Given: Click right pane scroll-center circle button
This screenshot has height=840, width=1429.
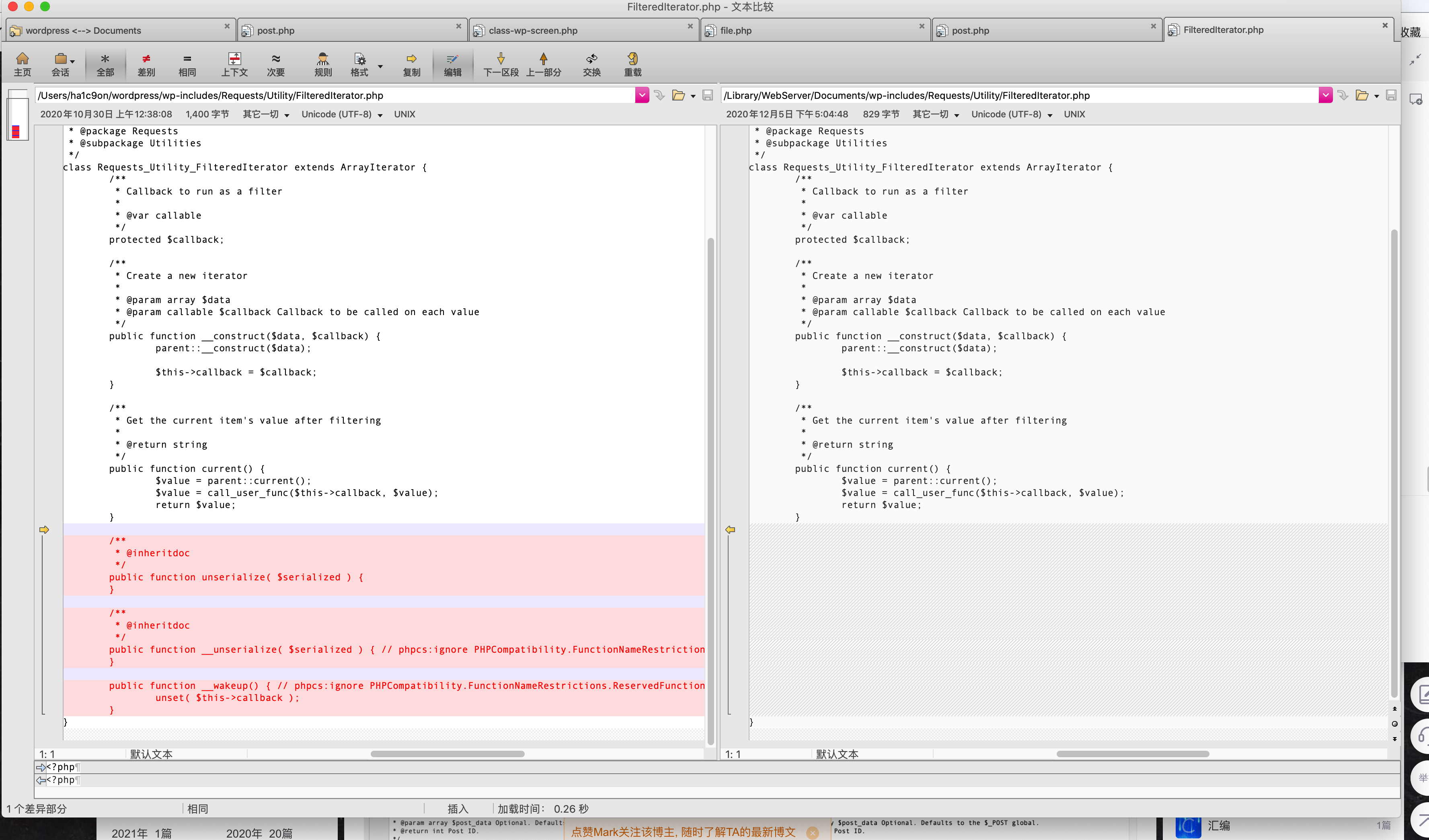Looking at the screenshot, I should click(x=1394, y=724).
